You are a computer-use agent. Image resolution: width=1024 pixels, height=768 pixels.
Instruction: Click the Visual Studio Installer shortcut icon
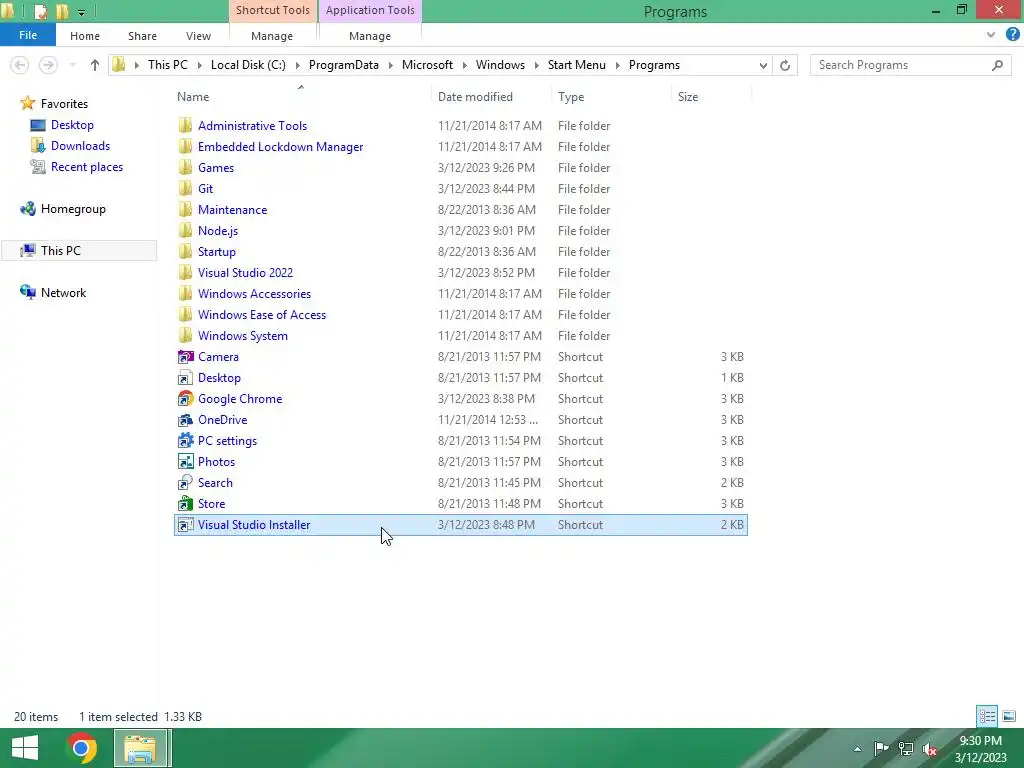click(x=185, y=524)
